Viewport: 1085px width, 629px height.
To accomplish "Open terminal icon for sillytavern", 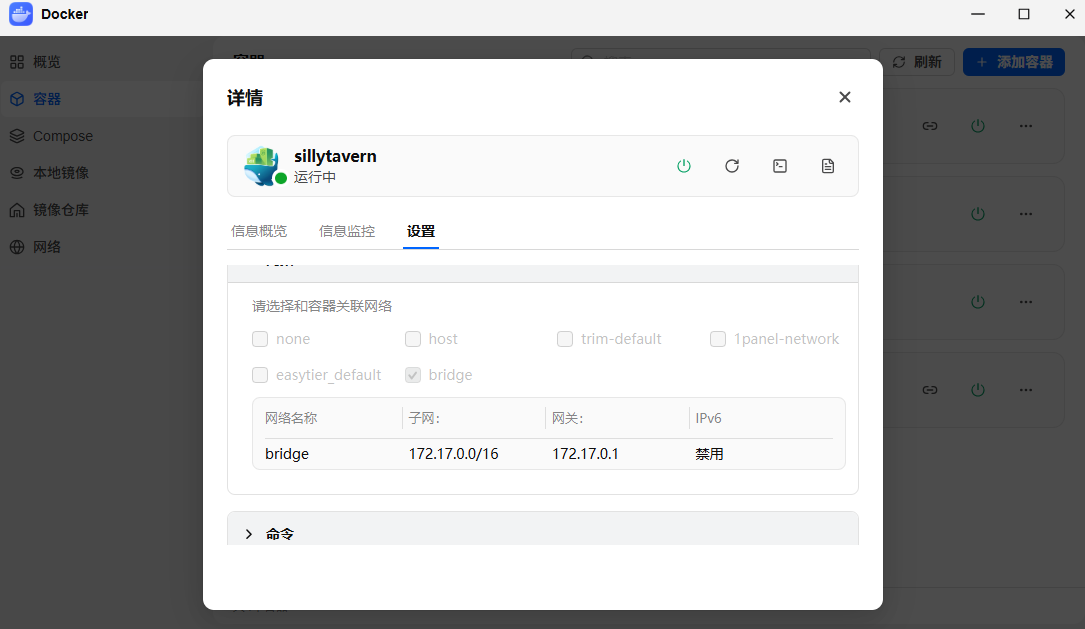I will pos(780,166).
